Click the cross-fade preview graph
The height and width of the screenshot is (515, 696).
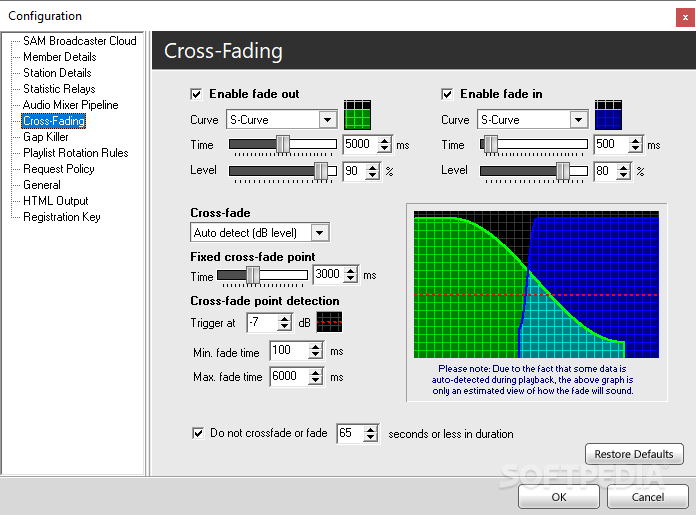[536, 285]
